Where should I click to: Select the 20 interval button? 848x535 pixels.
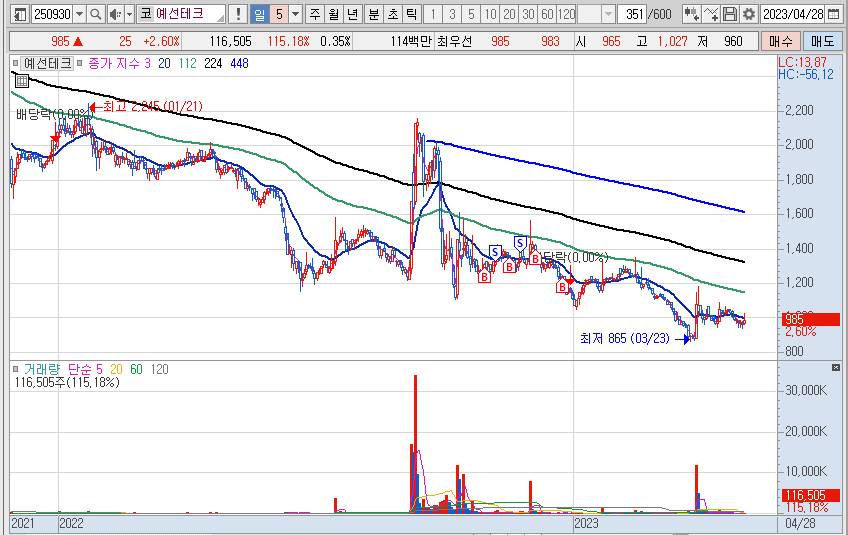509,14
